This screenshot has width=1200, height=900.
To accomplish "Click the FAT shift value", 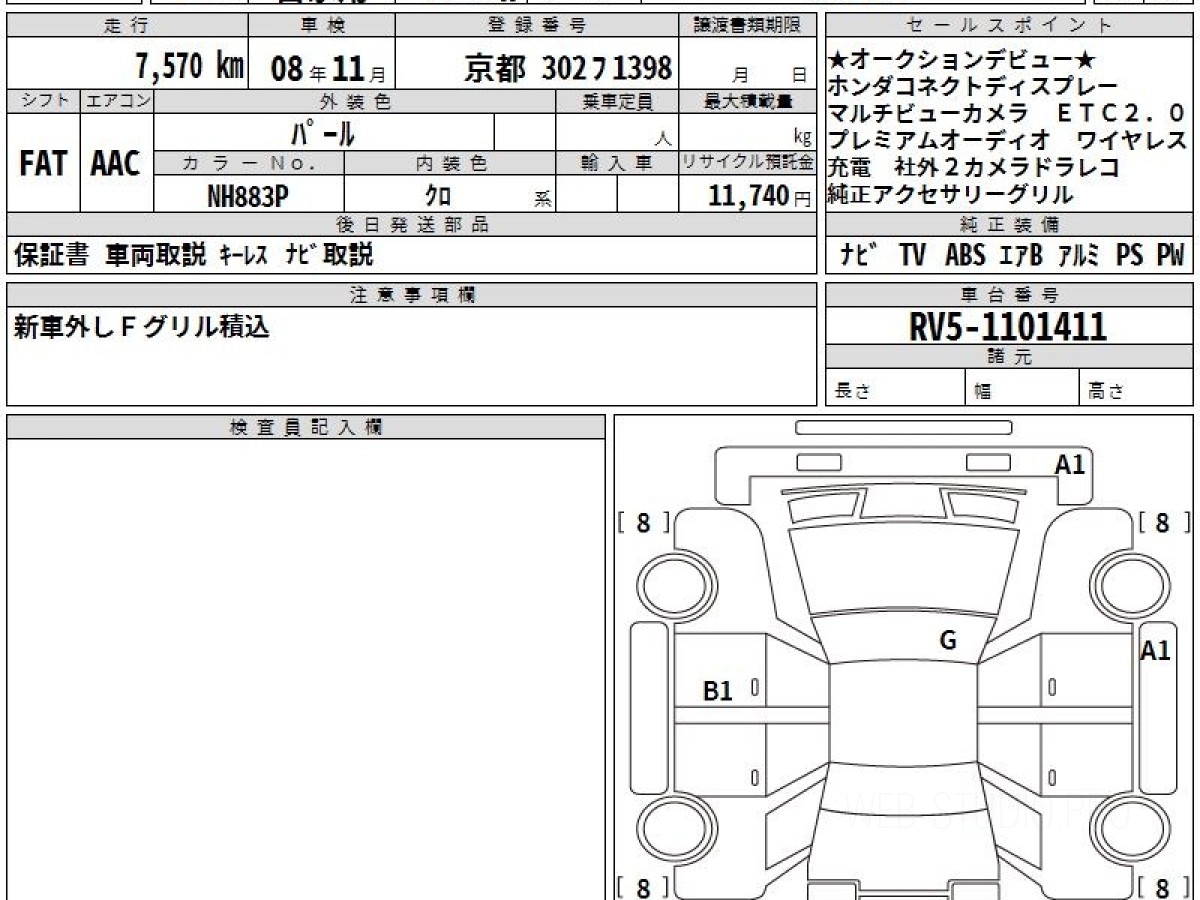I will (x=43, y=165).
